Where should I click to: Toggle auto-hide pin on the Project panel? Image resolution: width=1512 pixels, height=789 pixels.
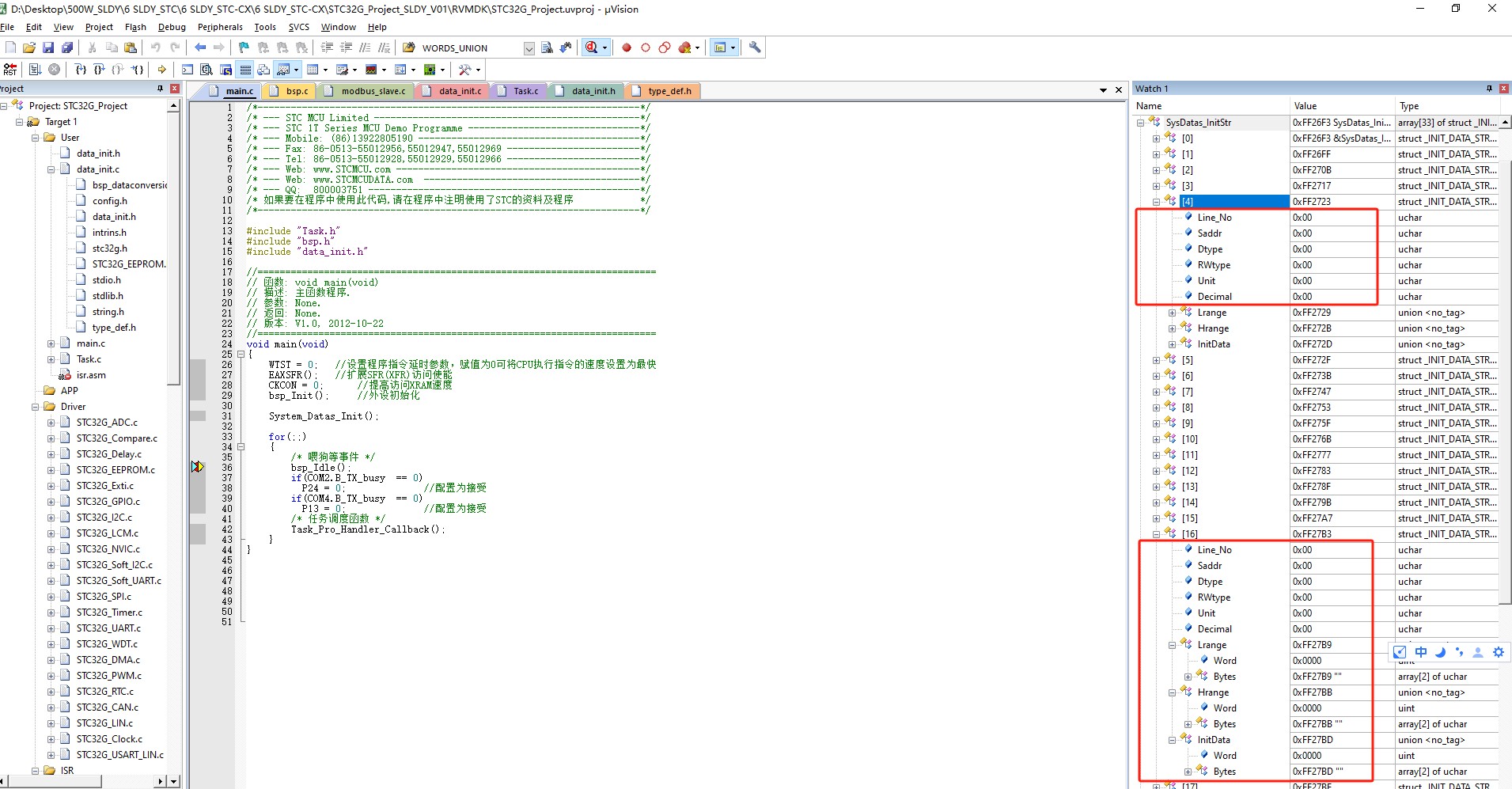point(161,89)
